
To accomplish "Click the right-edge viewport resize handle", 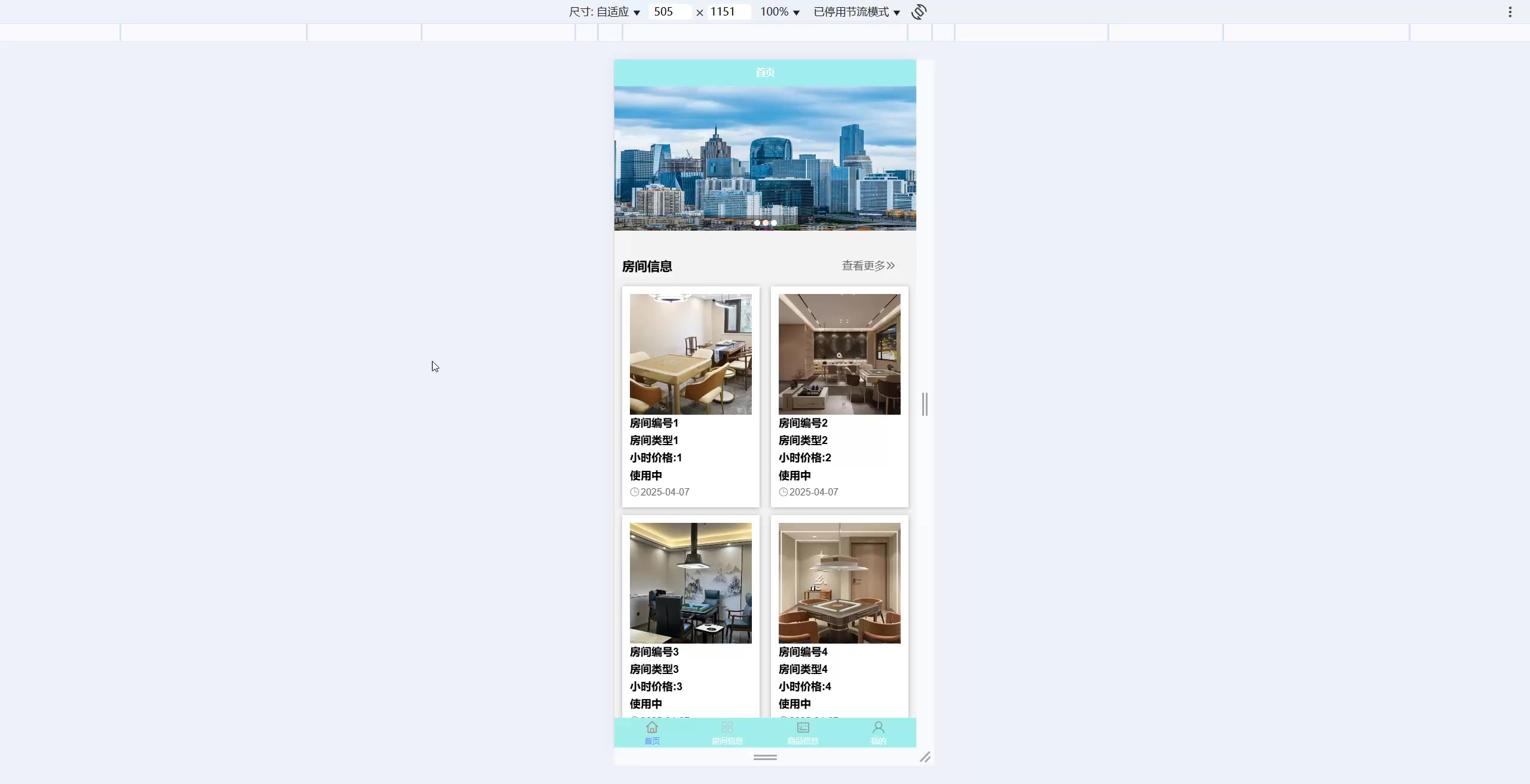I will 925,404.
